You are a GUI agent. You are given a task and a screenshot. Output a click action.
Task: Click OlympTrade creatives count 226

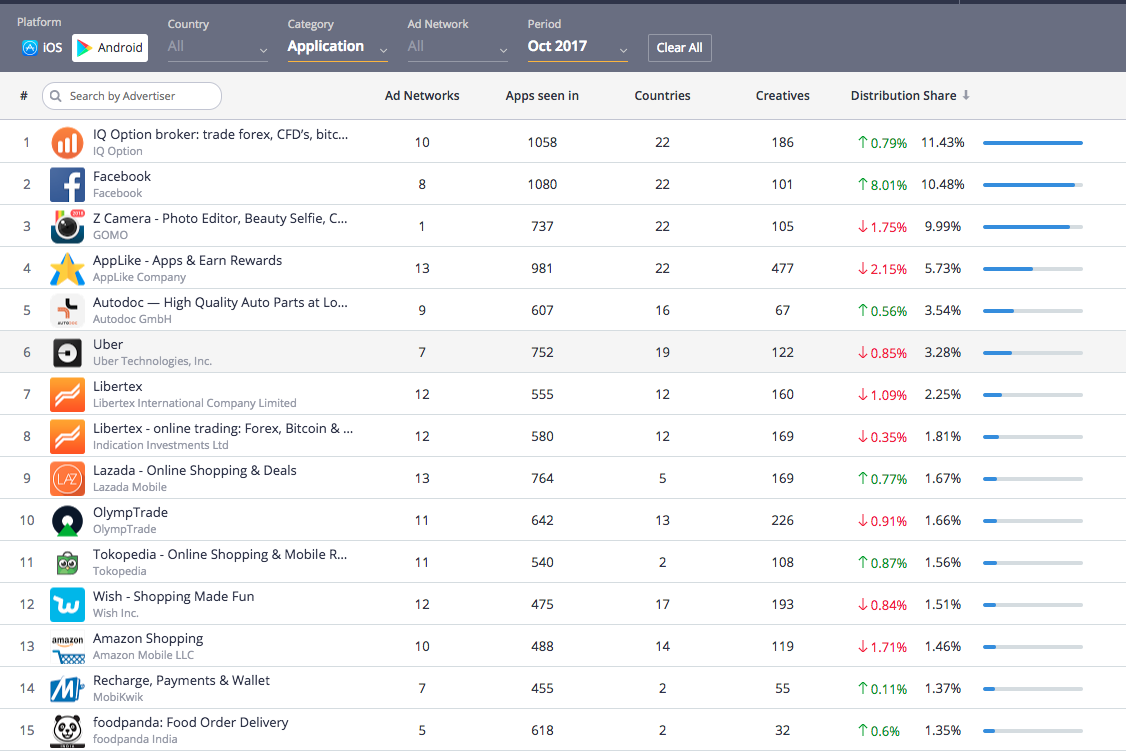pos(782,520)
